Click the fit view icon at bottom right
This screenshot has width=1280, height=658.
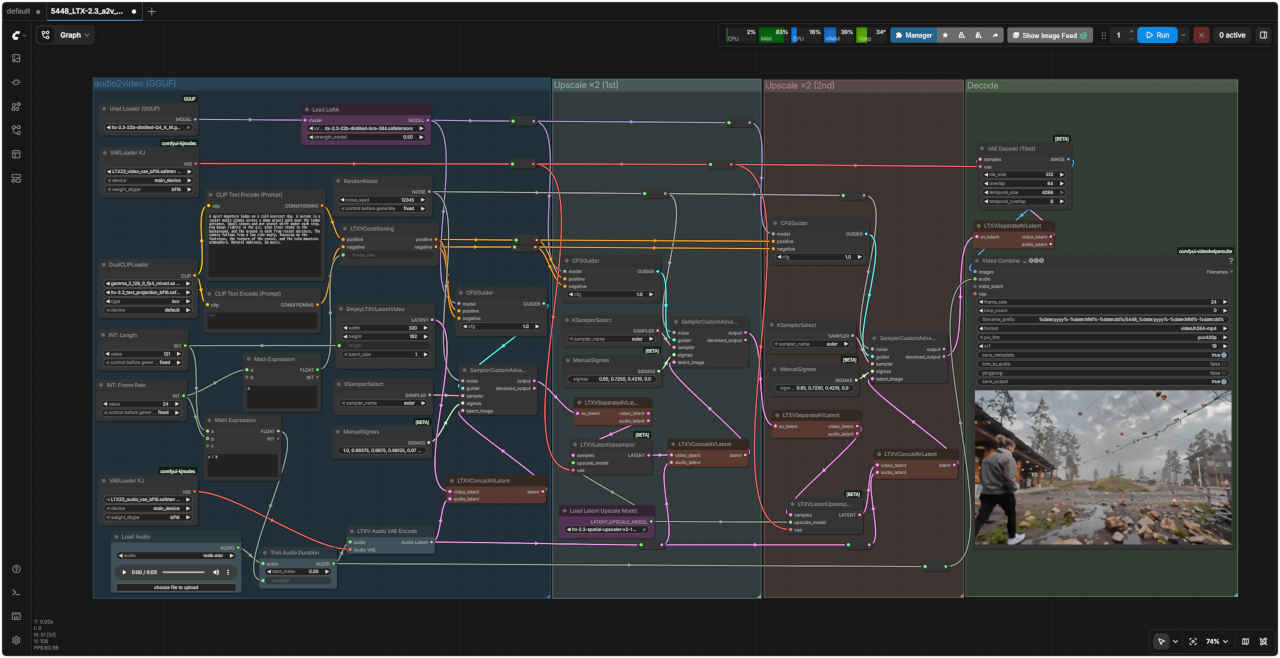coord(1193,641)
